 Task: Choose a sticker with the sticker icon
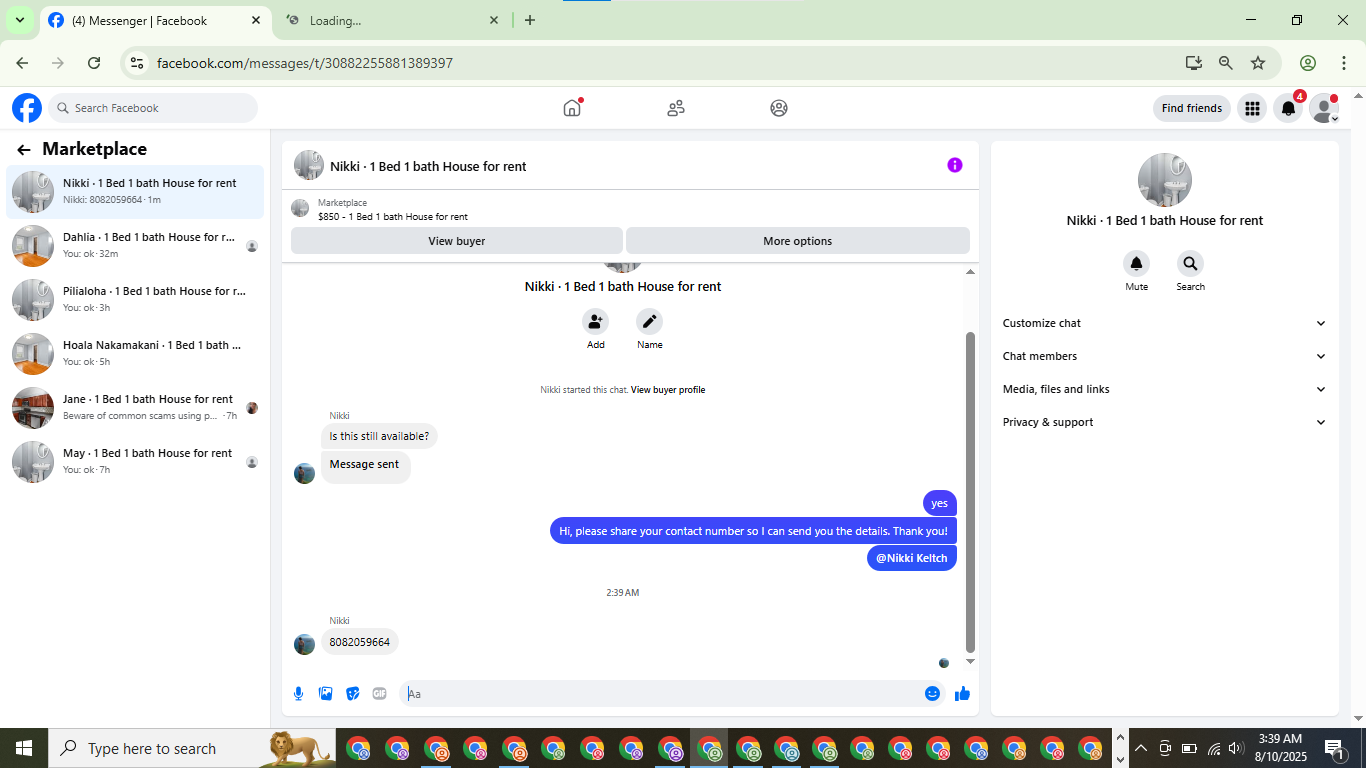353,694
